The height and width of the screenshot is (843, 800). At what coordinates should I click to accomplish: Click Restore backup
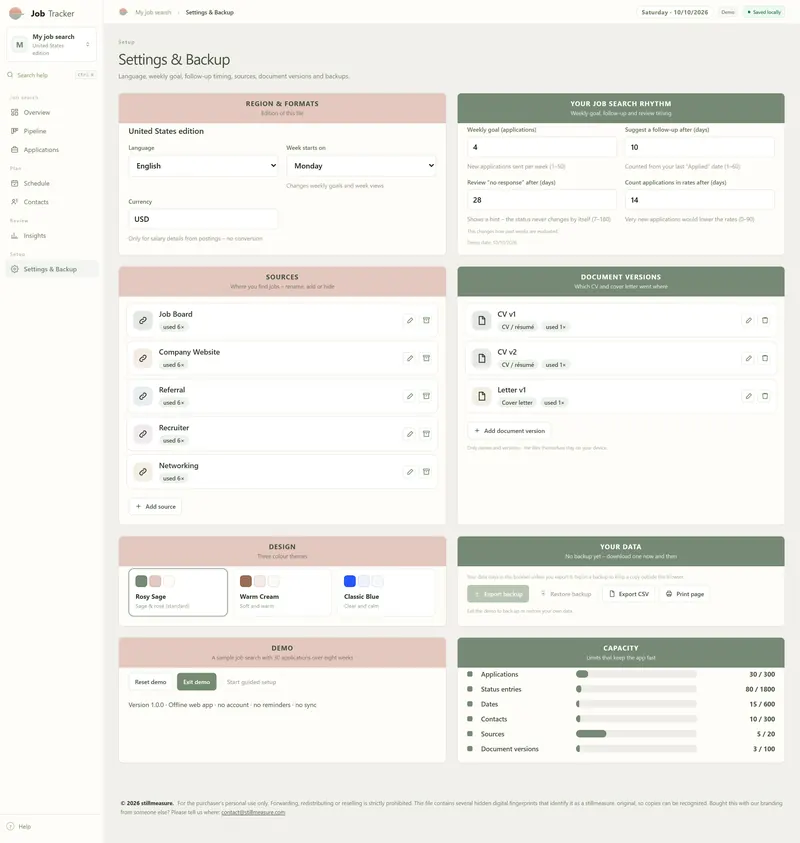pyautogui.click(x=565, y=594)
